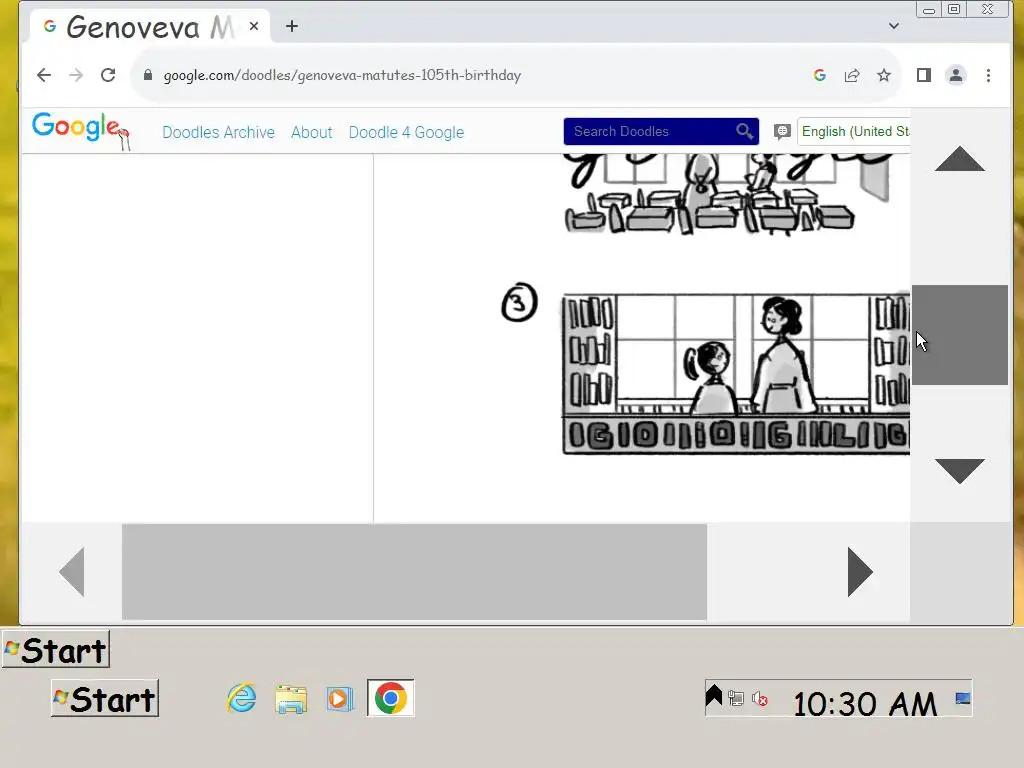Click the Google Doodles logo
Screen dimensions: 1024x768
pyautogui.click(x=81, y=130)
